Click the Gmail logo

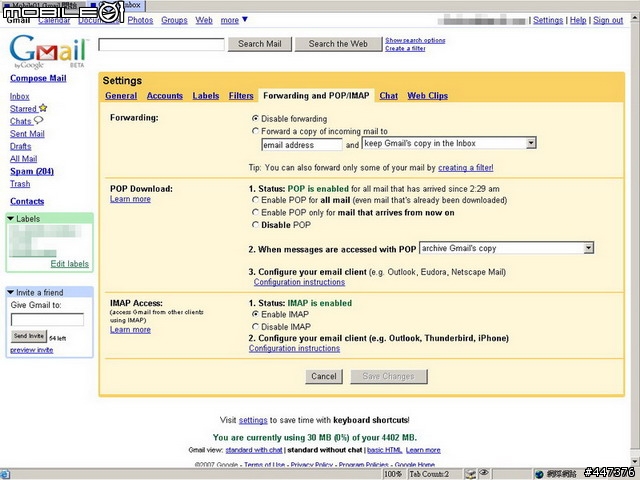click(48, 52)
